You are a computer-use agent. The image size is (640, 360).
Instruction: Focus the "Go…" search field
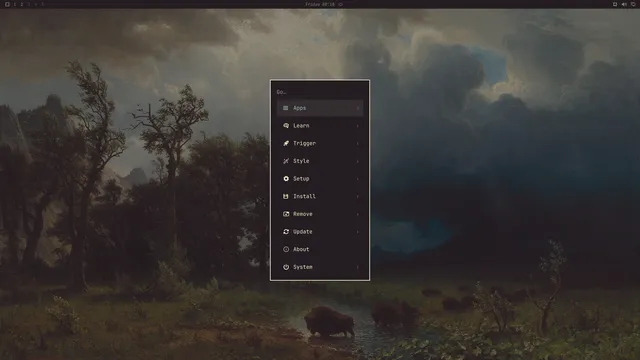pos(320,92)
